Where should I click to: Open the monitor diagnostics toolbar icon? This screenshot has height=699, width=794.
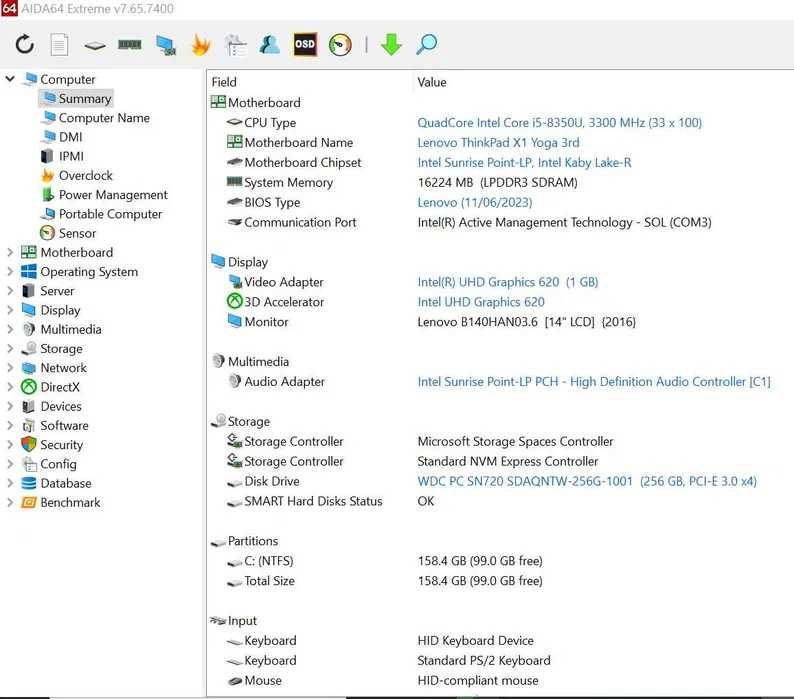[x=166, y=45]
